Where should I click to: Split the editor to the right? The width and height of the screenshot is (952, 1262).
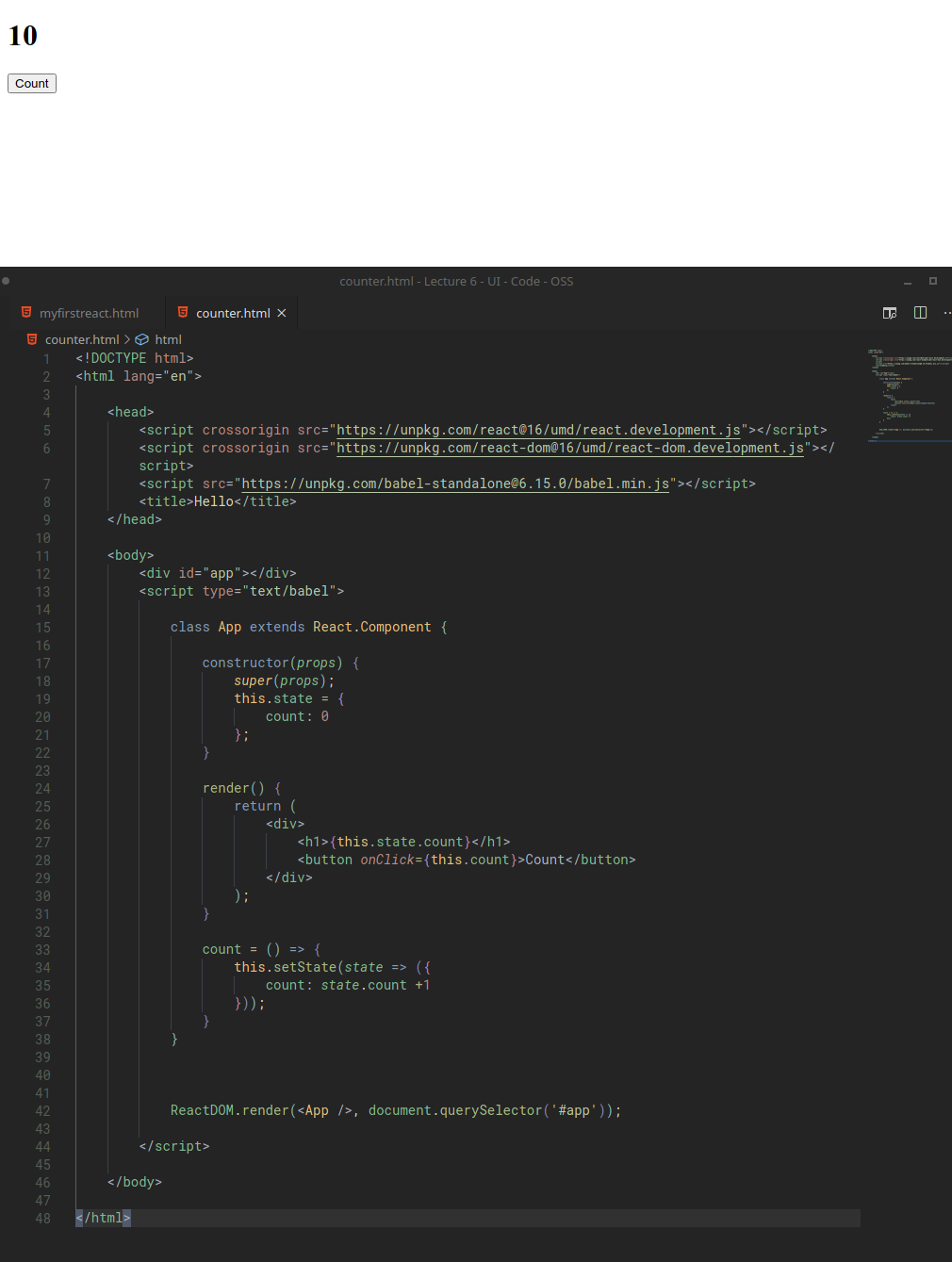(920, 313)
